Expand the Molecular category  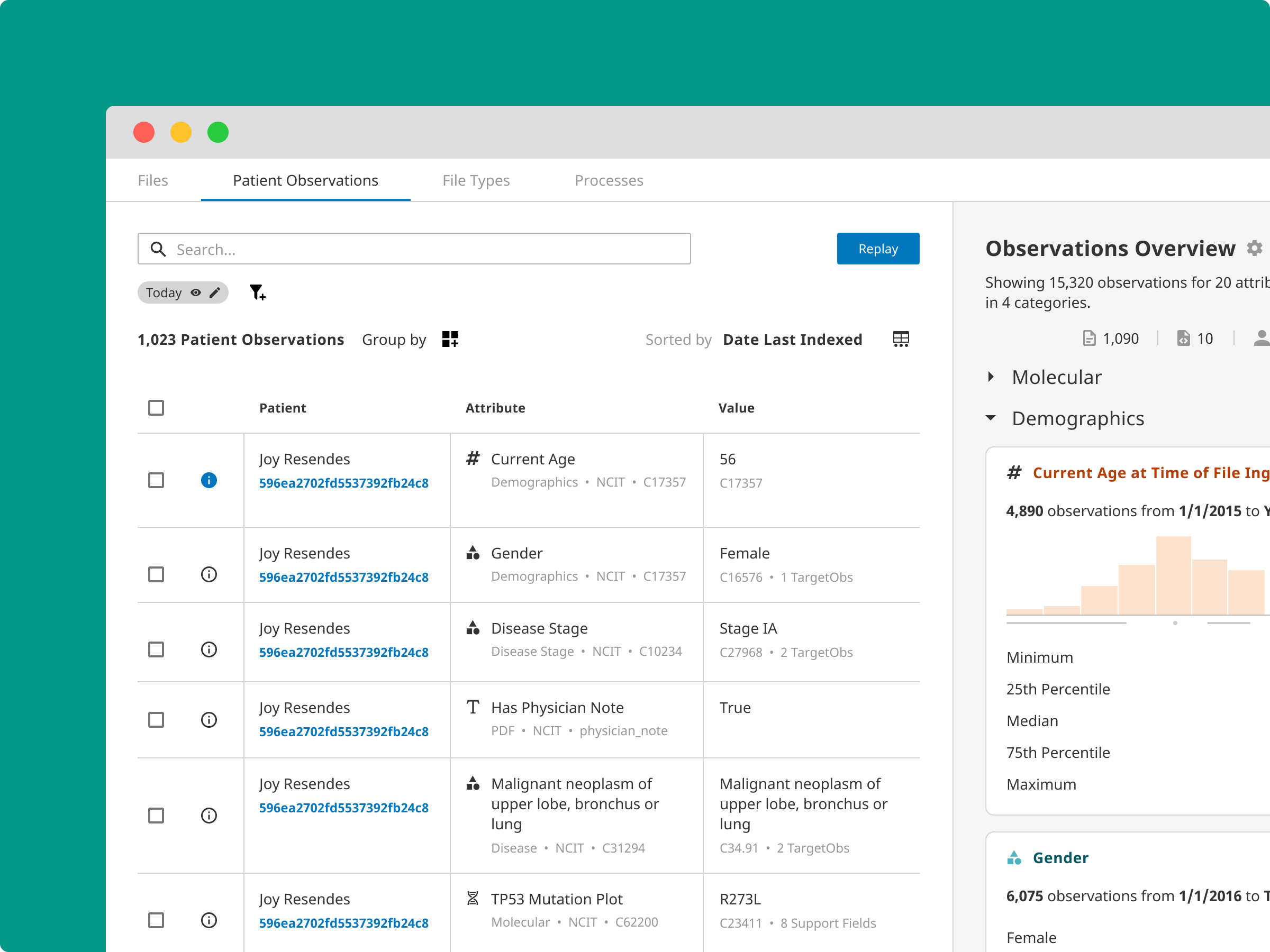pos(991,377)
